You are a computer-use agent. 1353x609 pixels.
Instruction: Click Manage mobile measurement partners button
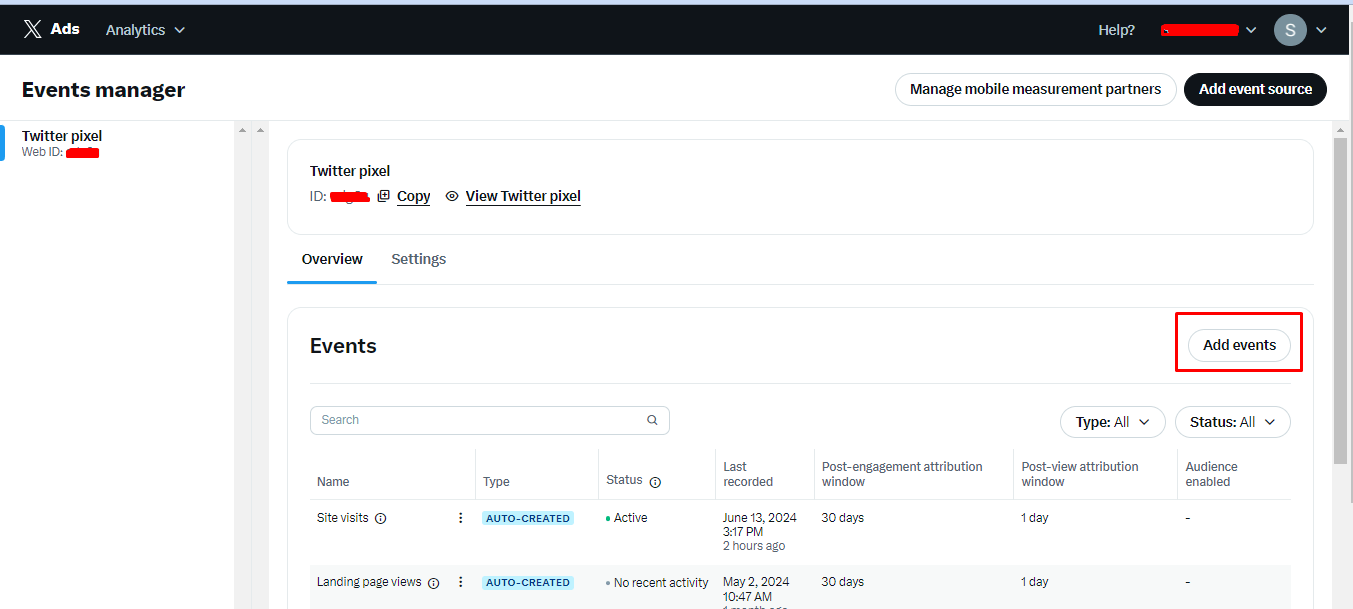[x=1035, y=89]
